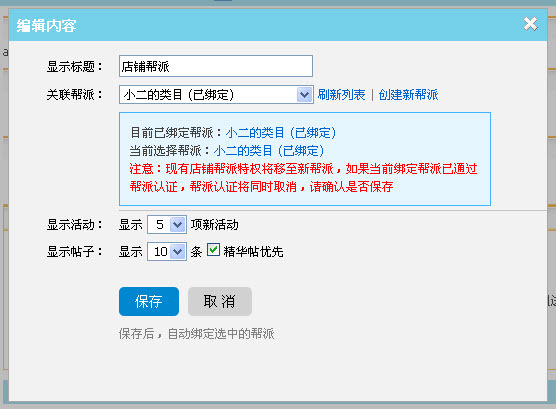Open 目前已绑定帮派 小二的类目 link
Image resolution: width=556 pixels, height=409 pixels.
click(x=281, y=133)
